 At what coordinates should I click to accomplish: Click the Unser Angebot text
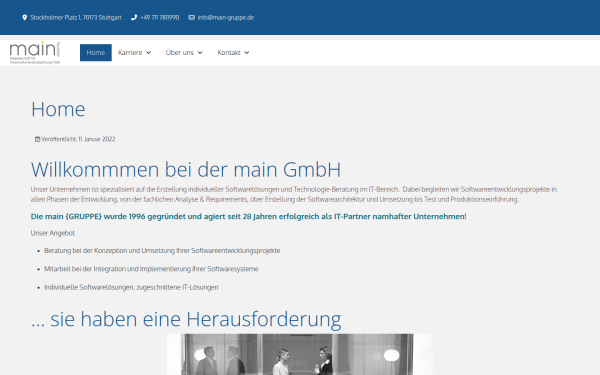pos(53,233)
